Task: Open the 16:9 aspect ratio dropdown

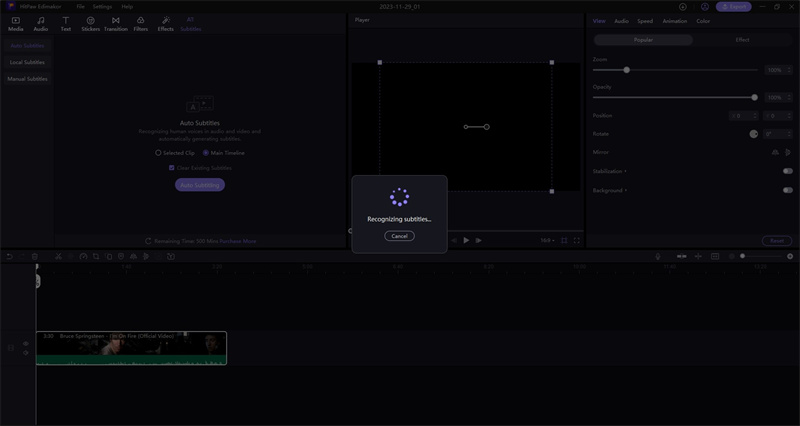Action: coord(547,240)
